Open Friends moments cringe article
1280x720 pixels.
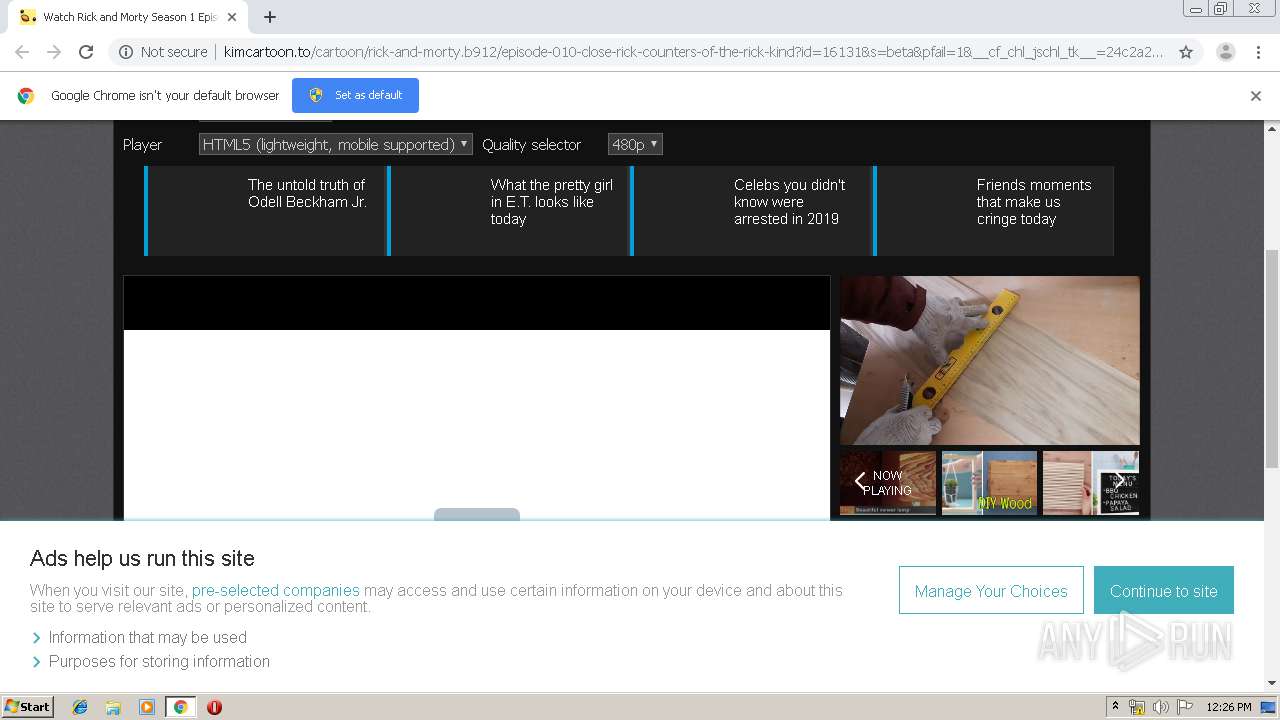tap(994, 211)
